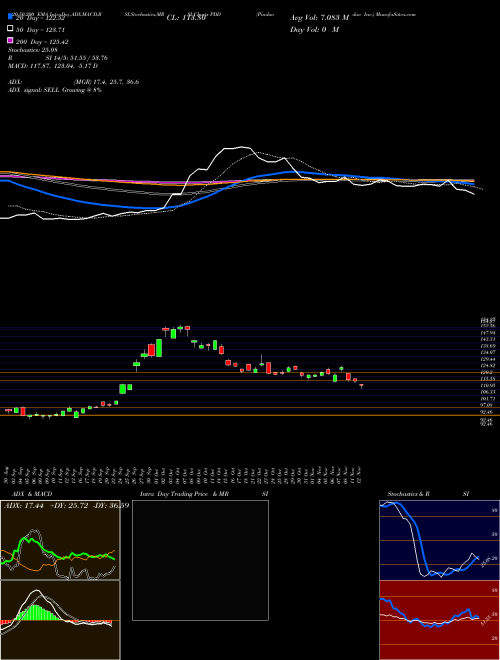Viewport: 500px width, 660px height.
Task: Open the red-background RSI panel
Action: point(439,620)
